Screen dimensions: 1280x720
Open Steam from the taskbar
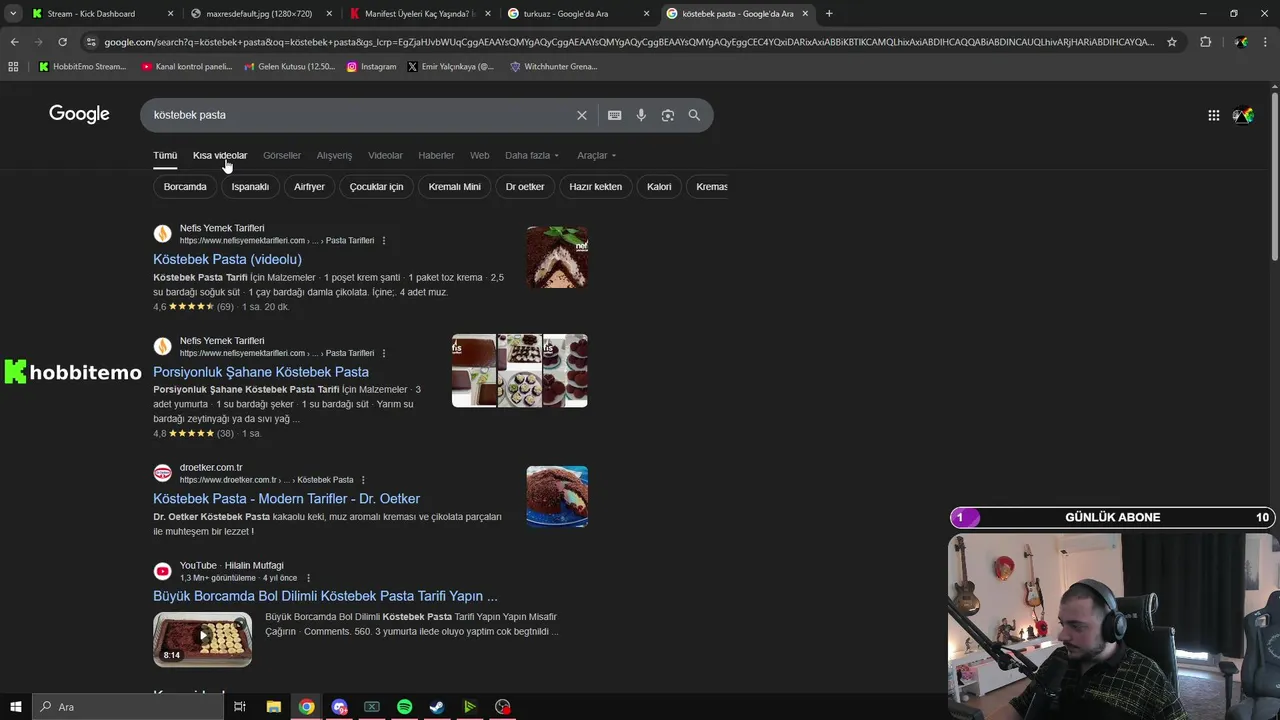tap(437, 707)
